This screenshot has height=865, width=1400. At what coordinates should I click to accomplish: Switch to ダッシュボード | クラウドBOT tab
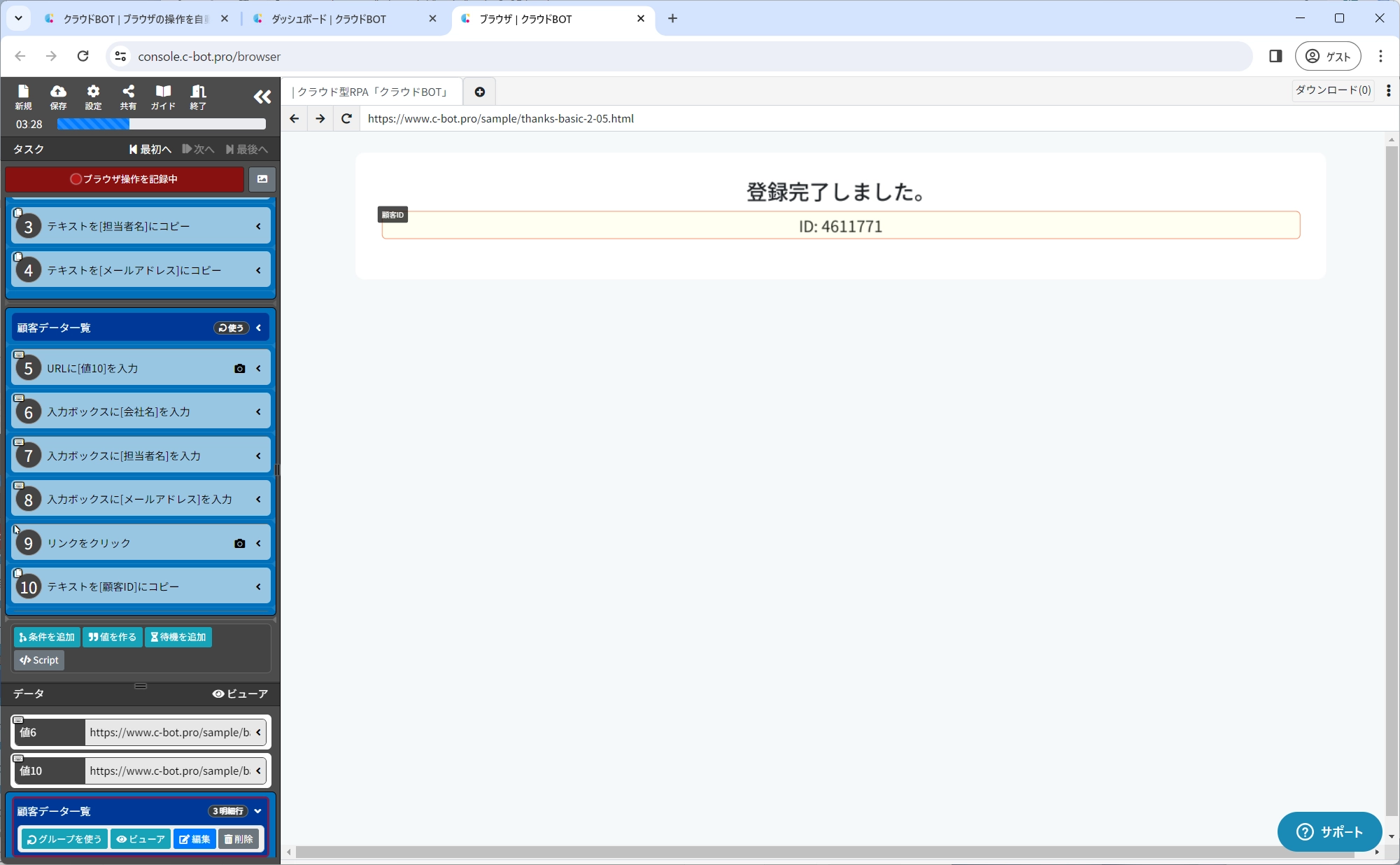[329, 19]
